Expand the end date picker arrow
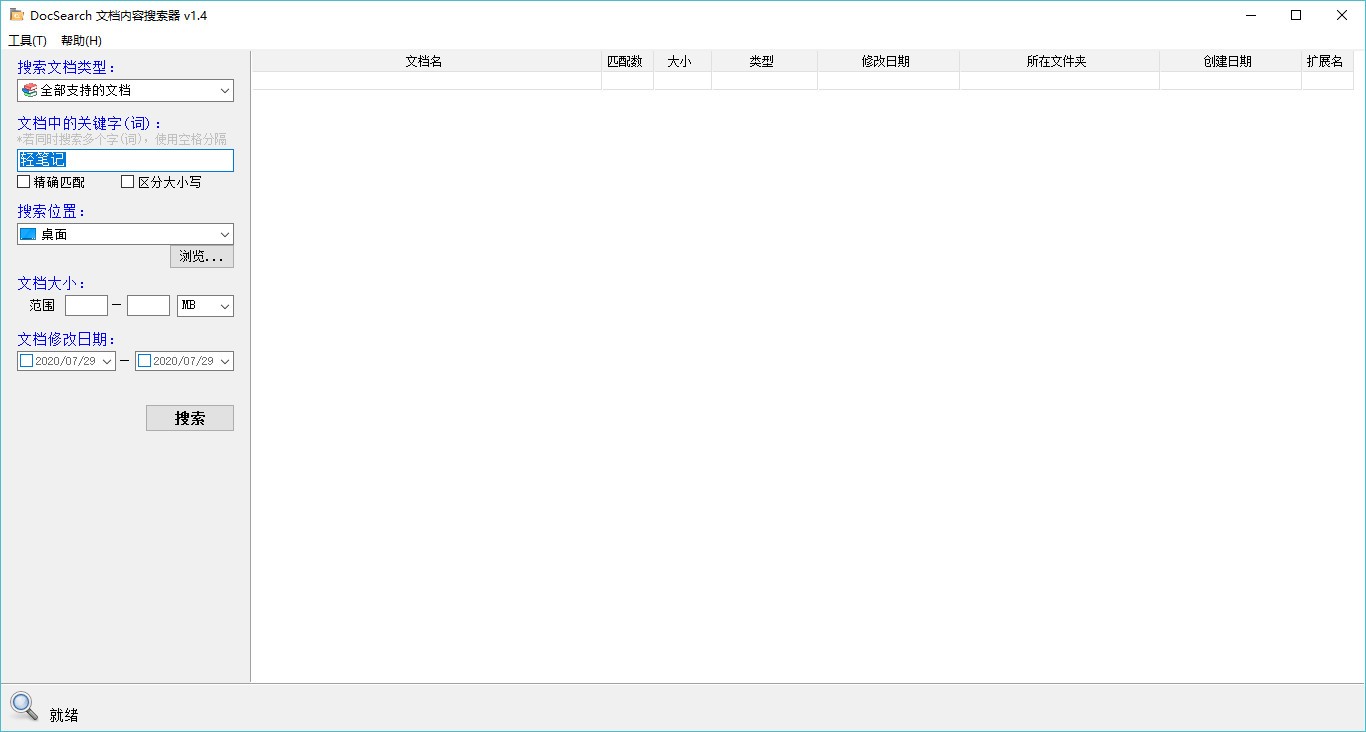This screenshot has height=732, width=1366. 225,361
